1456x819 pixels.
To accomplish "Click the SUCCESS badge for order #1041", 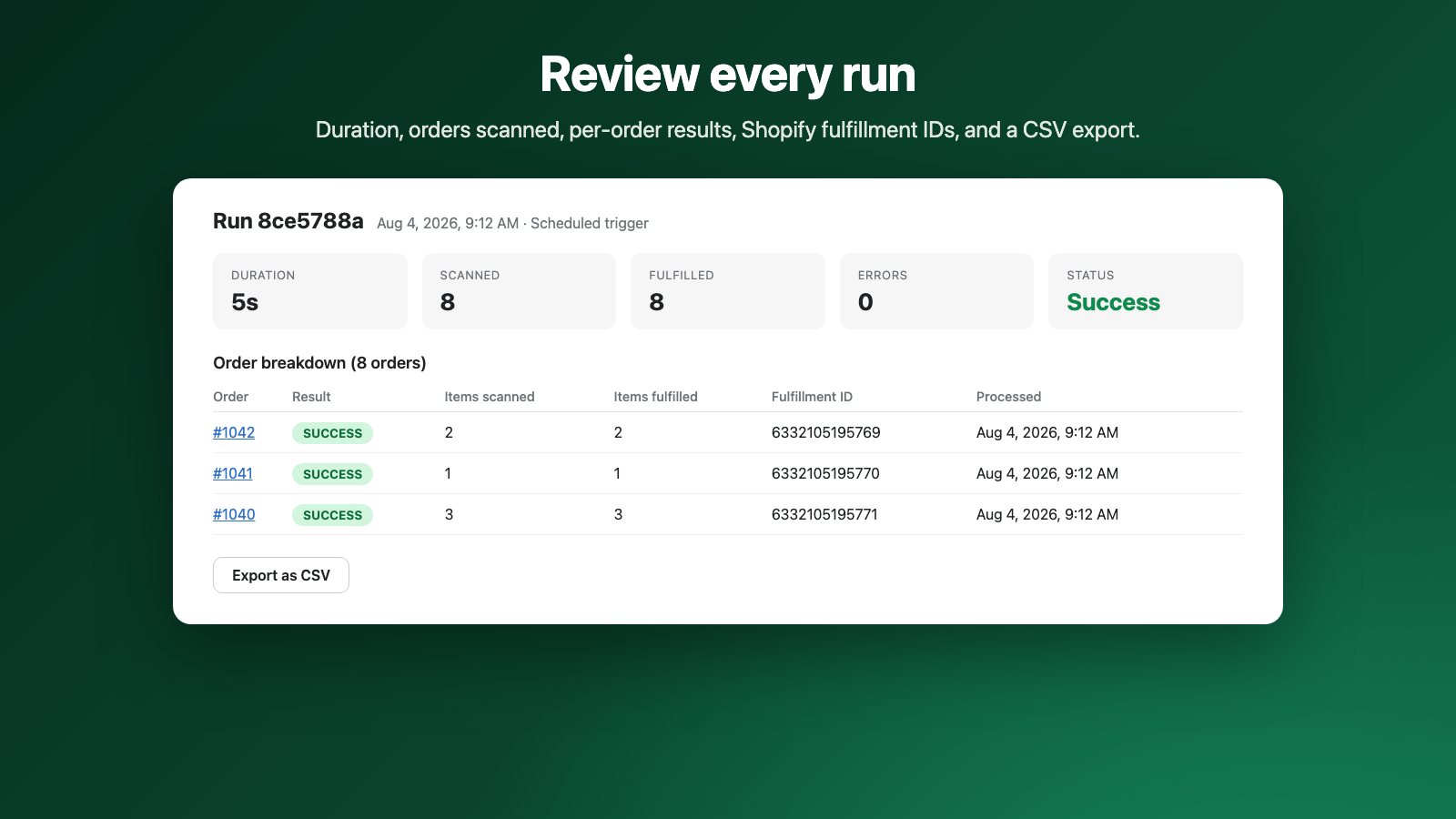I will [332, 474].
